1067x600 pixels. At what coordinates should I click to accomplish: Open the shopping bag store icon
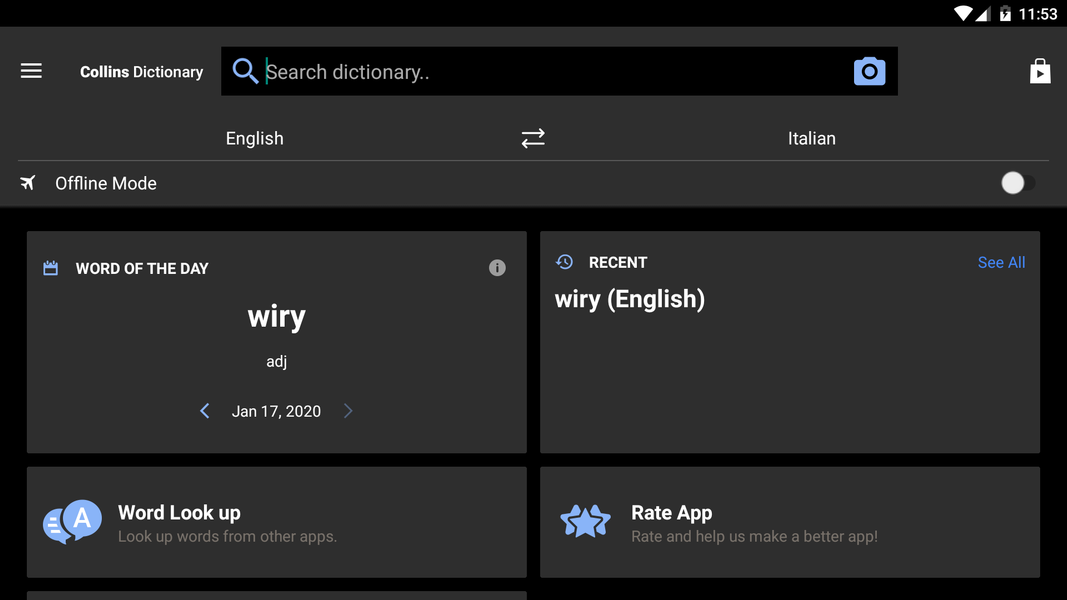coord(1040,71)
